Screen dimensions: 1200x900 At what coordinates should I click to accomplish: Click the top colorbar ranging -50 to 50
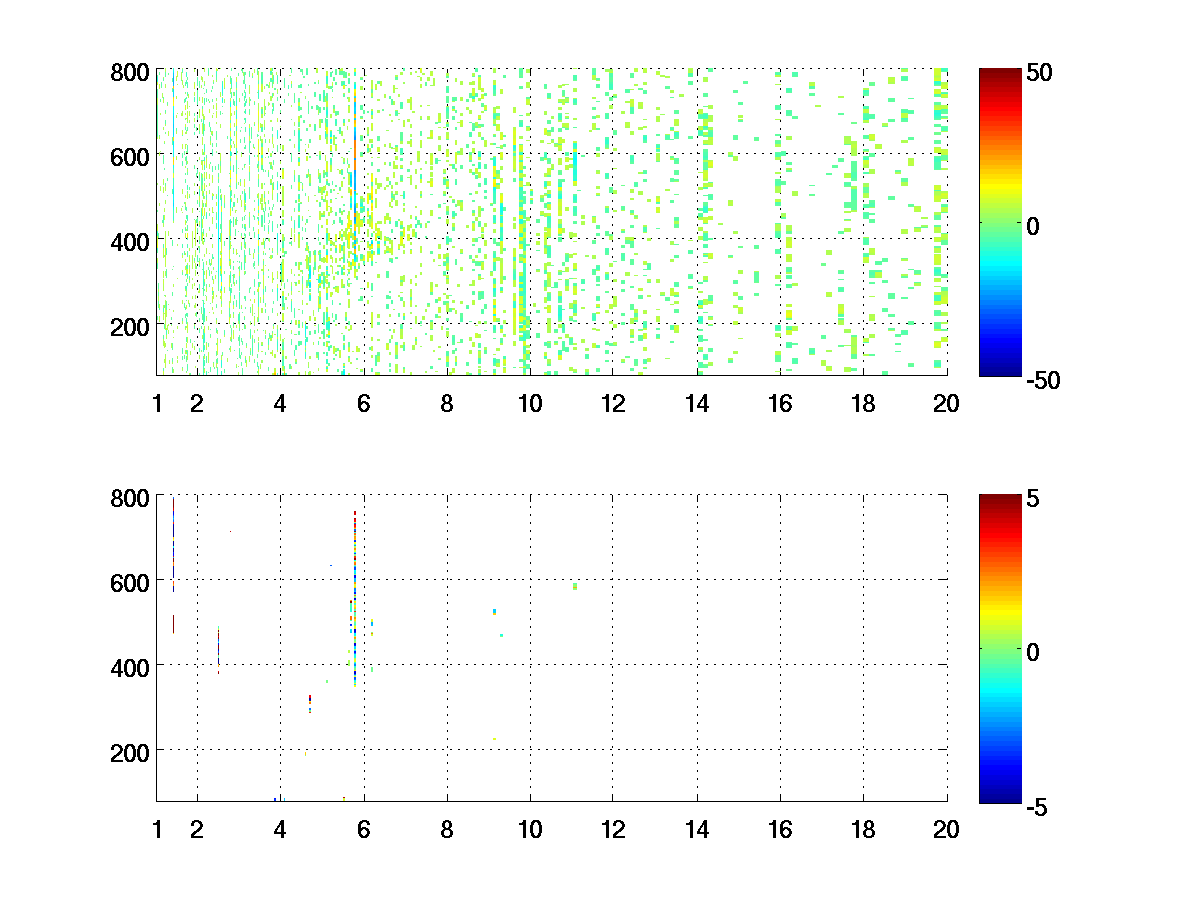pos(999,222)
